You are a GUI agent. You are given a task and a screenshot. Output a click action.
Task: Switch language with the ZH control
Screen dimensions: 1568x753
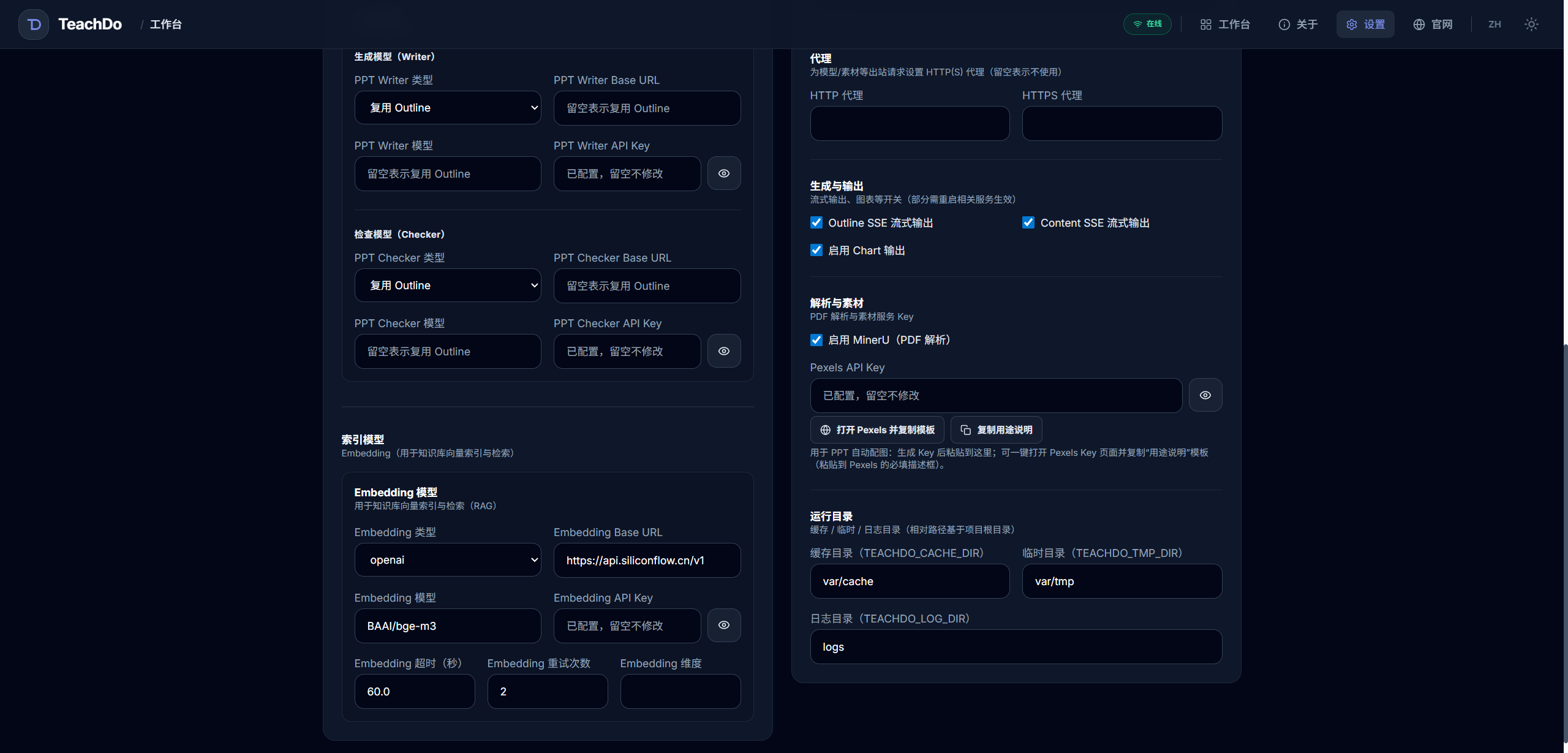(1494, 24)
